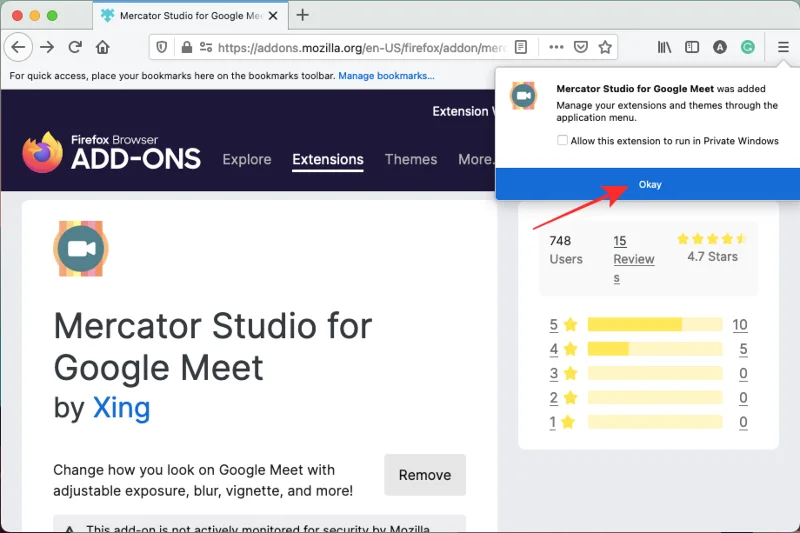This screenshot has width=800, height=533.
Task: Filter reviews by the 5-star rating bar
Action: click(654, 324)
